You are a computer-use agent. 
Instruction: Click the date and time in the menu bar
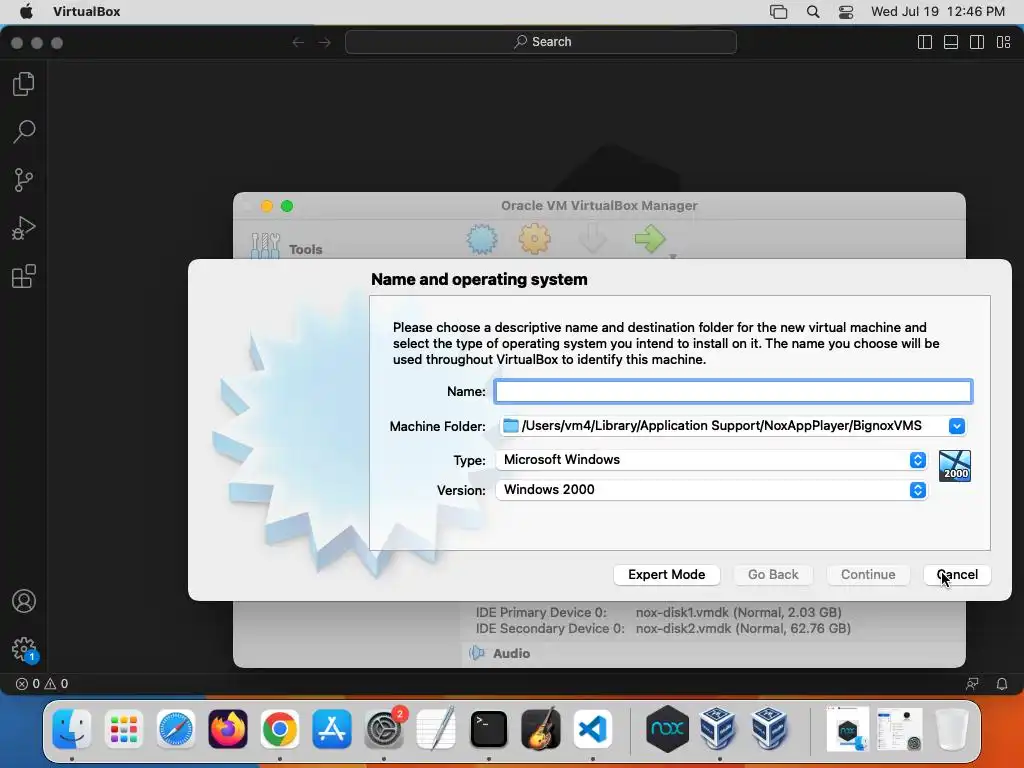(x=938, y=12)
